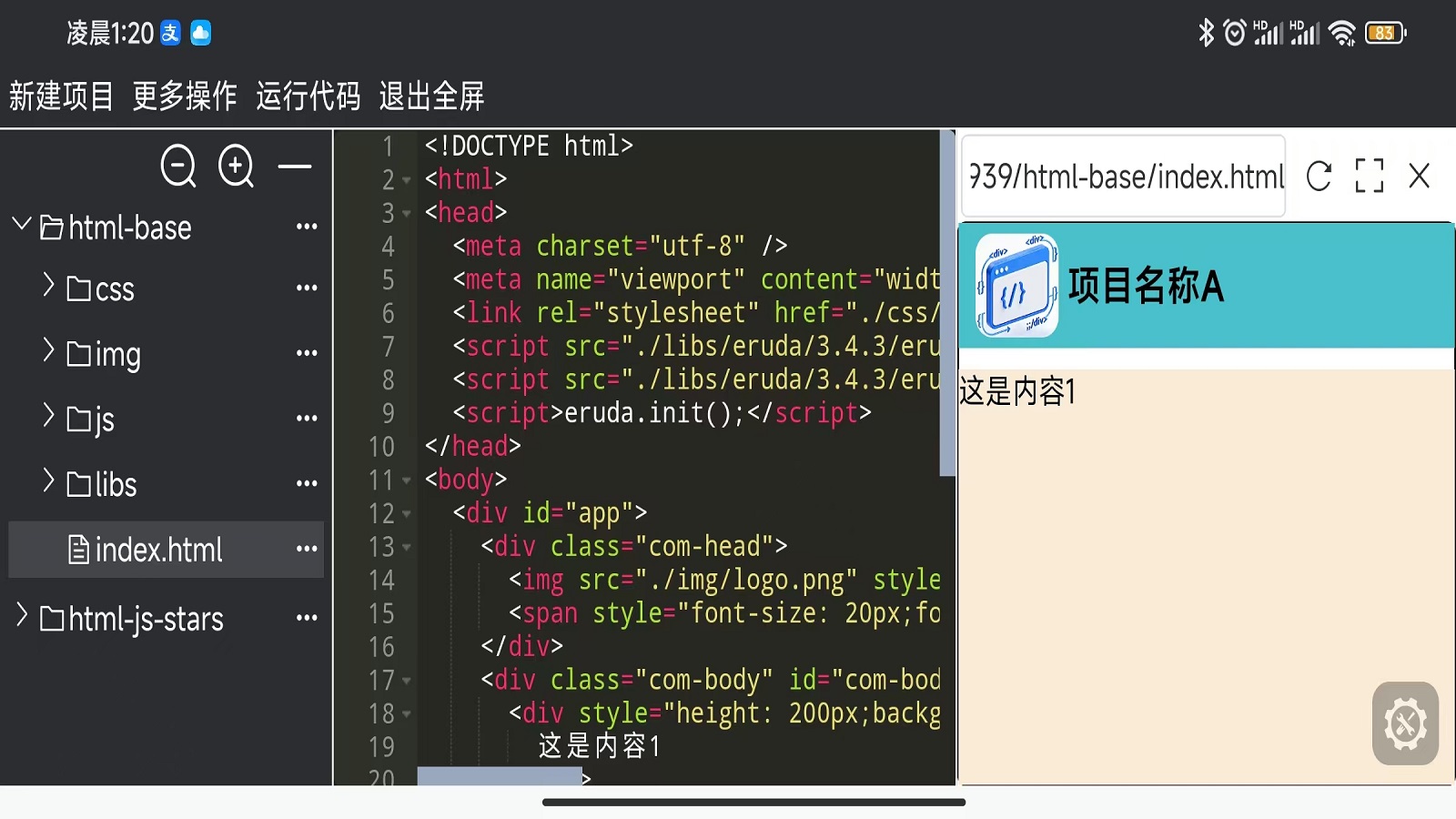Viewport: 1456px width, 819px height.
Task: Open the 更多操作 menu
Action: coord(185,96)
